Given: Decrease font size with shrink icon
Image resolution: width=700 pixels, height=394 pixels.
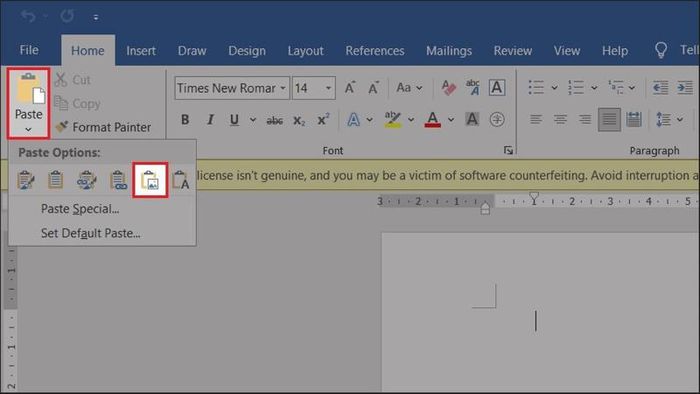Looking at the screenshot, I should [x=373, y=87].
